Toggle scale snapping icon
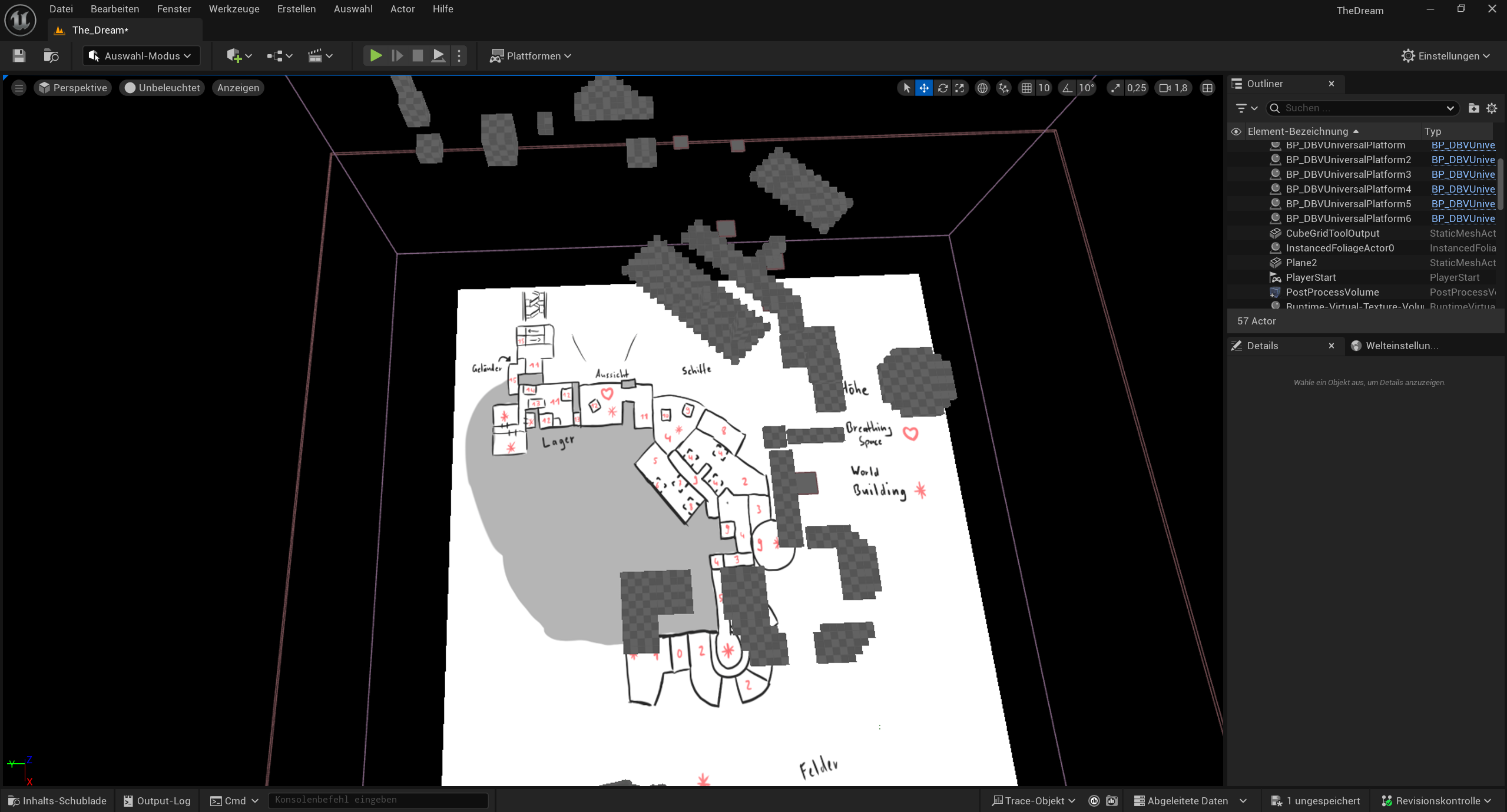This screenshot has width=1507, height=812. (x=1115, y=88)
